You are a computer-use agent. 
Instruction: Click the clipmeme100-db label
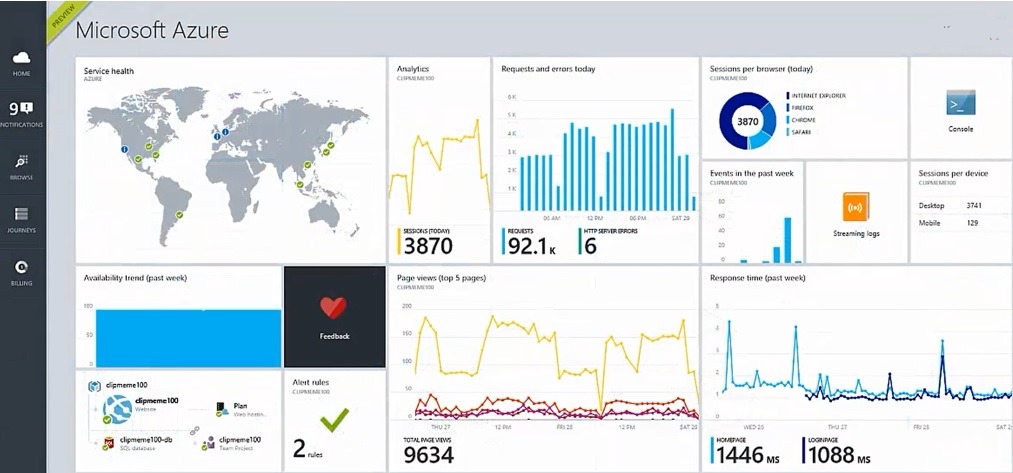click(x=148, y=440)
